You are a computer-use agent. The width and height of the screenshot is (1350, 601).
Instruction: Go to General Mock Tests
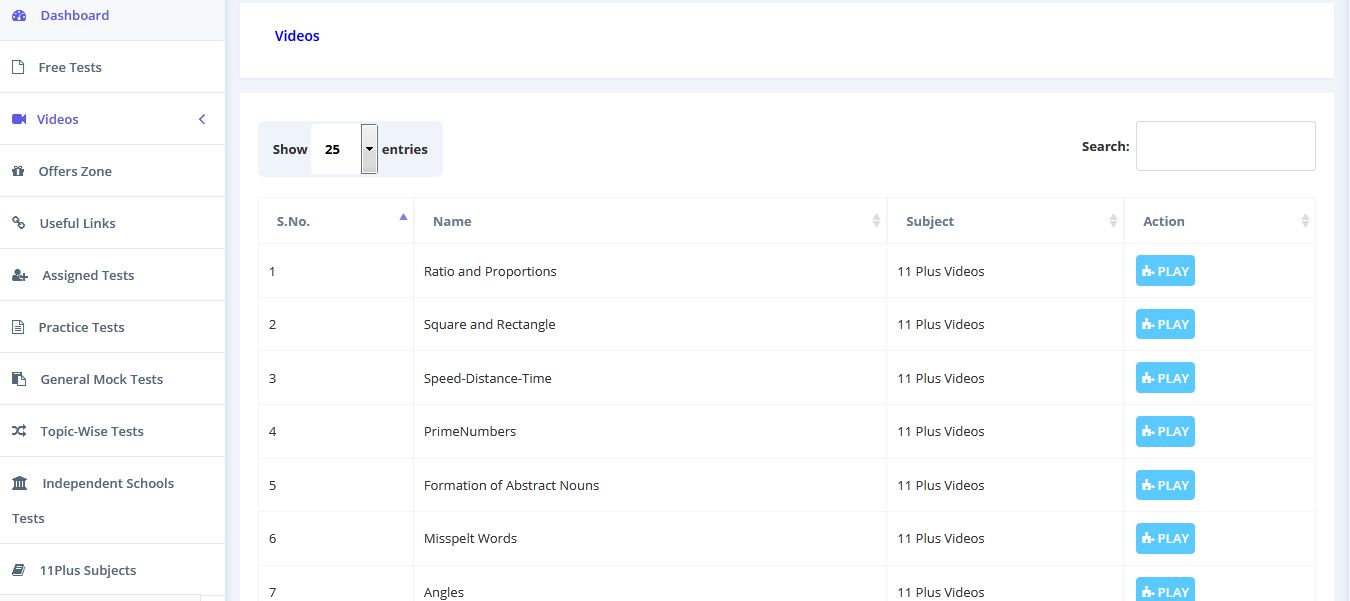tap(112, 379)
